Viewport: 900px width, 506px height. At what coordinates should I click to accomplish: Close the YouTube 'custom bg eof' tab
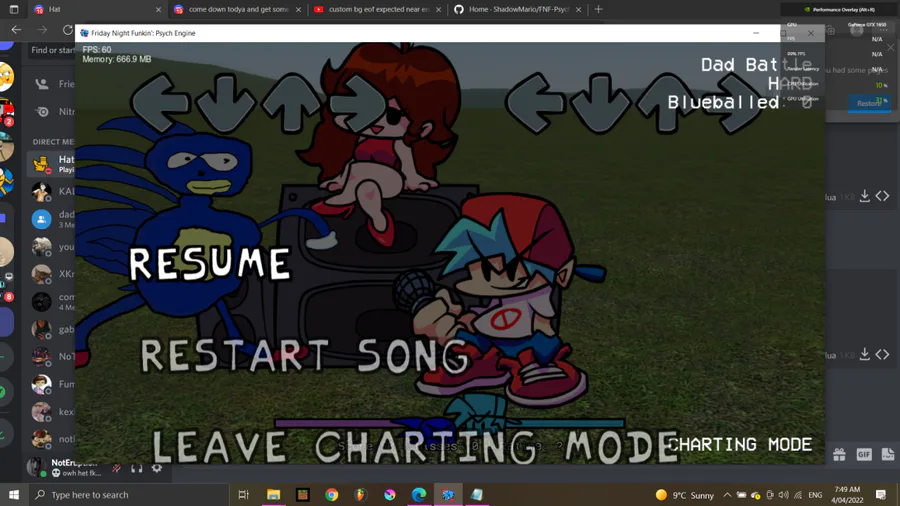[x=439, y=10]
